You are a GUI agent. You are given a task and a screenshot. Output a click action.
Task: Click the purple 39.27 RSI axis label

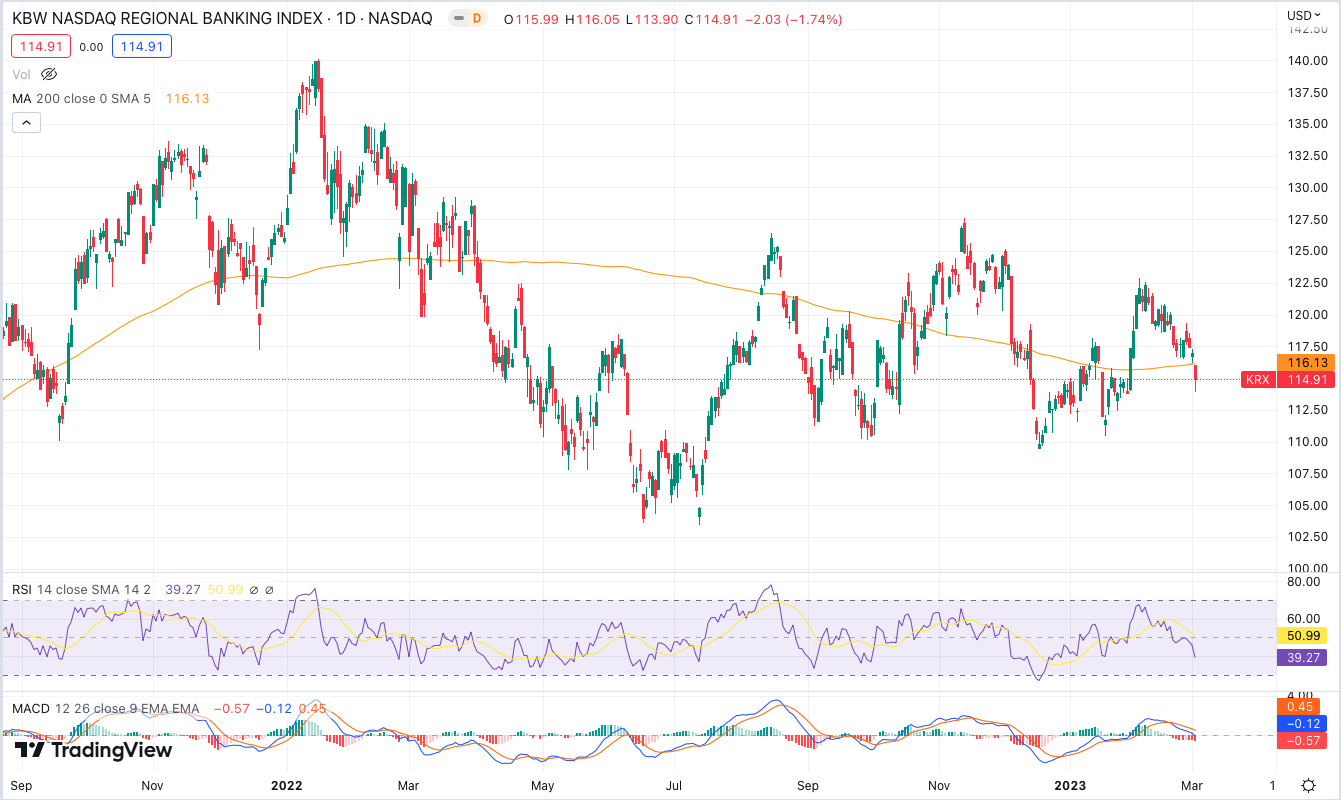[1307, 657]
